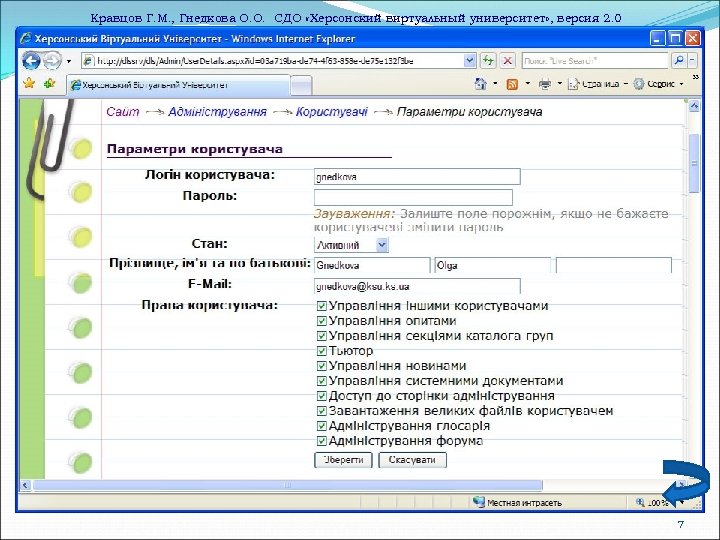Toggle Управління секціями каталога груп
The width and height of the screenshot is (720, 540).
[322, 336]
